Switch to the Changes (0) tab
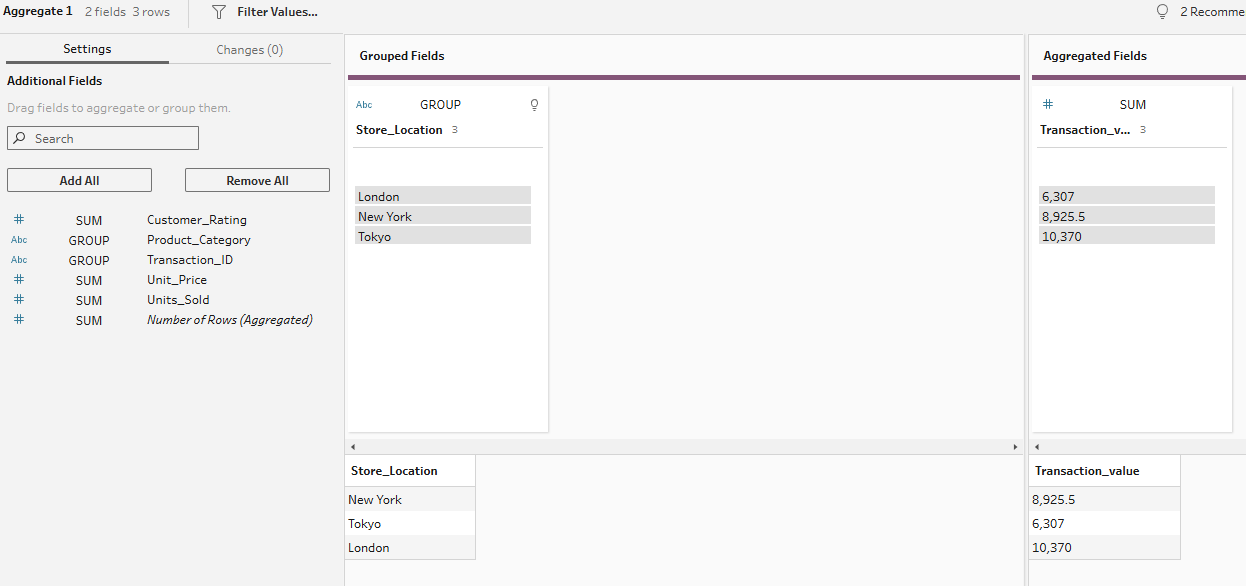Viewport: 1246px width, 586px height. pos(249,50)
